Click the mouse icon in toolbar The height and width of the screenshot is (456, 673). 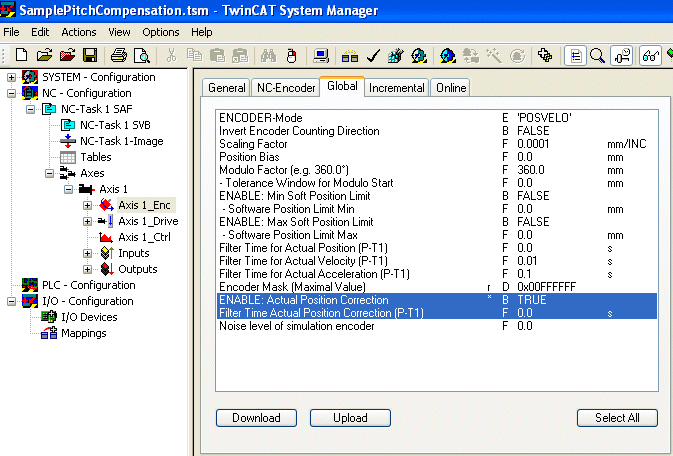291,55
